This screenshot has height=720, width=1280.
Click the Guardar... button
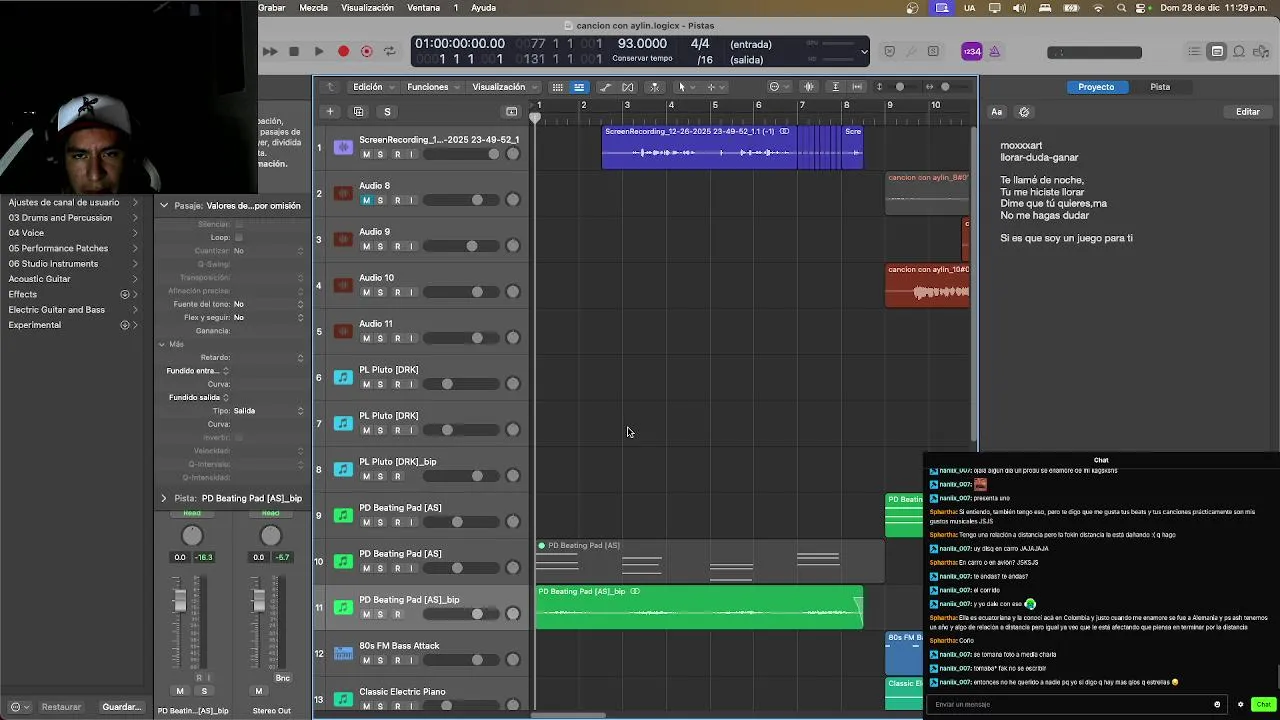pyautogui.click(x=122, y=707)
